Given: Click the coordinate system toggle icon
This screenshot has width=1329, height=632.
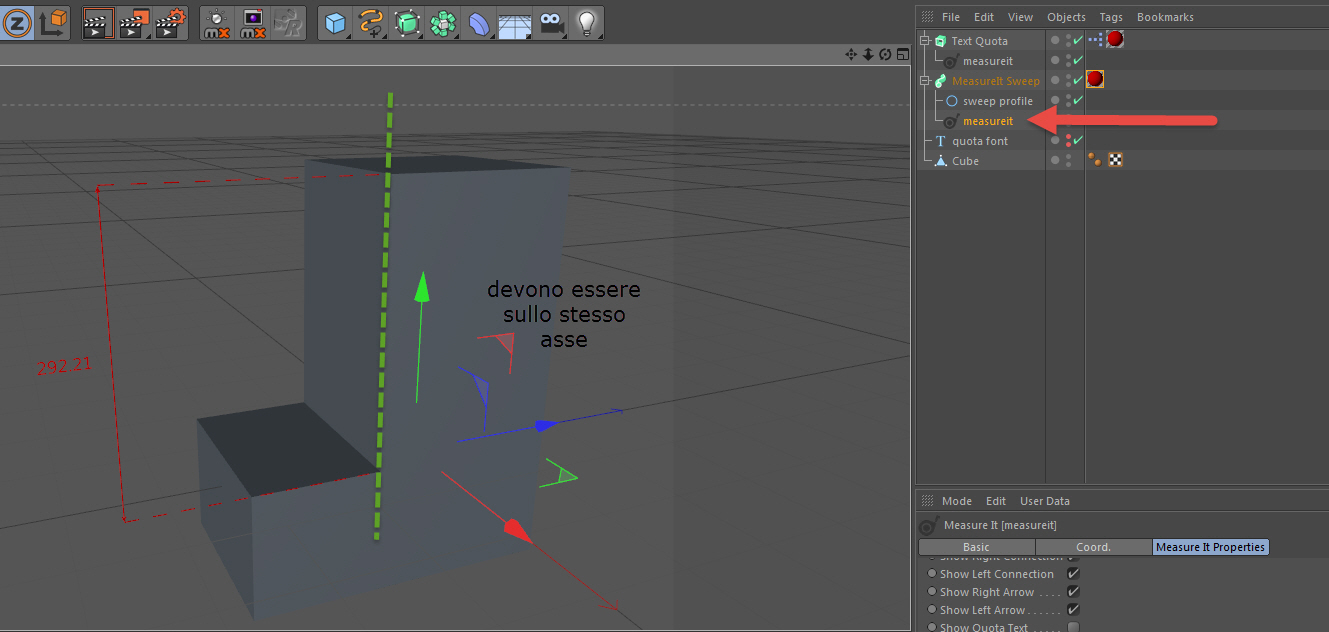Looking at the screenshot, I should (x=54, y=22).
